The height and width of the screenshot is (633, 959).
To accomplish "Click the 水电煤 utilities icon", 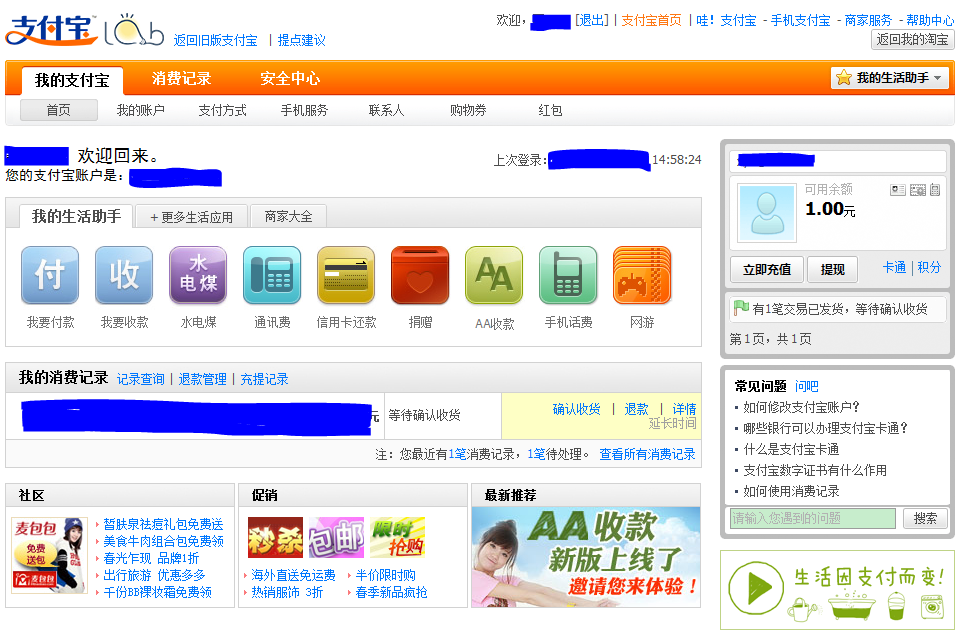I will coord(197,275).
